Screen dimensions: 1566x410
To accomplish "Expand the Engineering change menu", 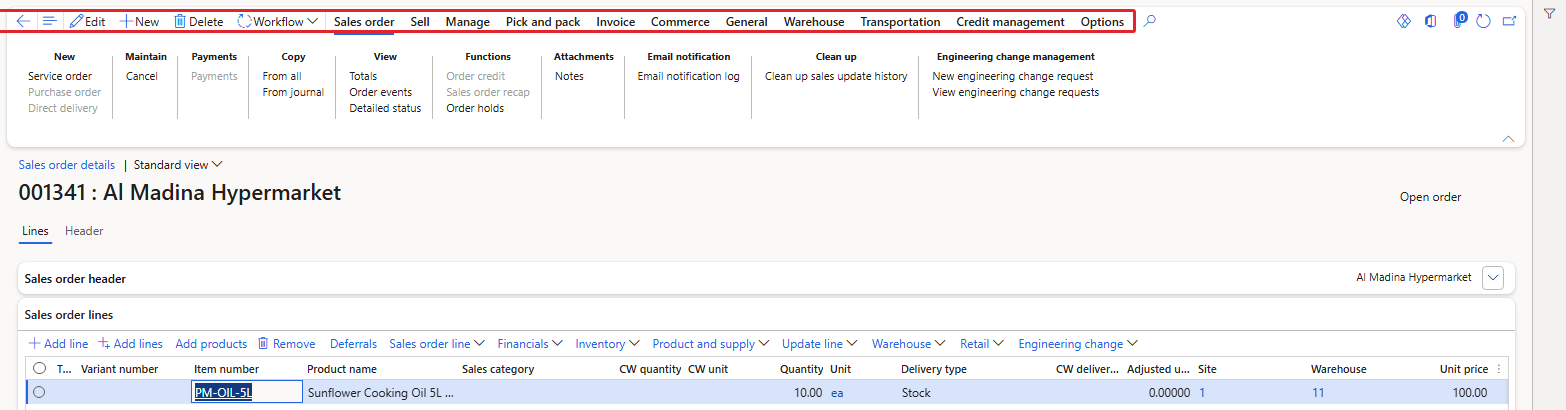I will click(1078, 344).
